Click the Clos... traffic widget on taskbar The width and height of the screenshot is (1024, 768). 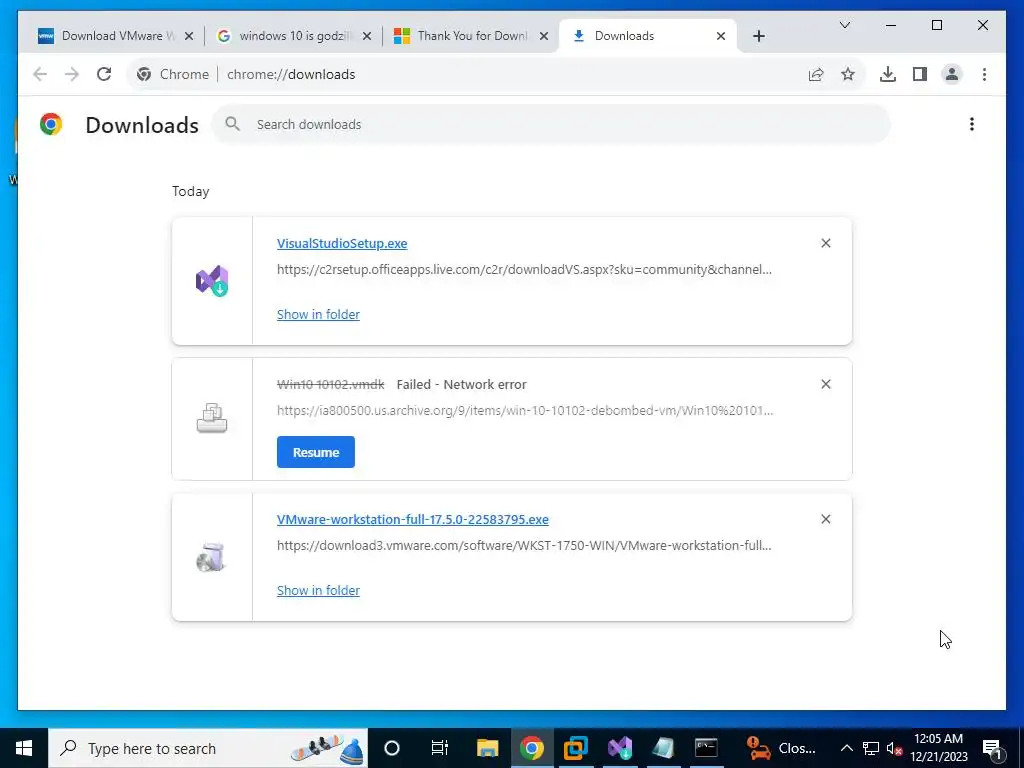point(781,748)
